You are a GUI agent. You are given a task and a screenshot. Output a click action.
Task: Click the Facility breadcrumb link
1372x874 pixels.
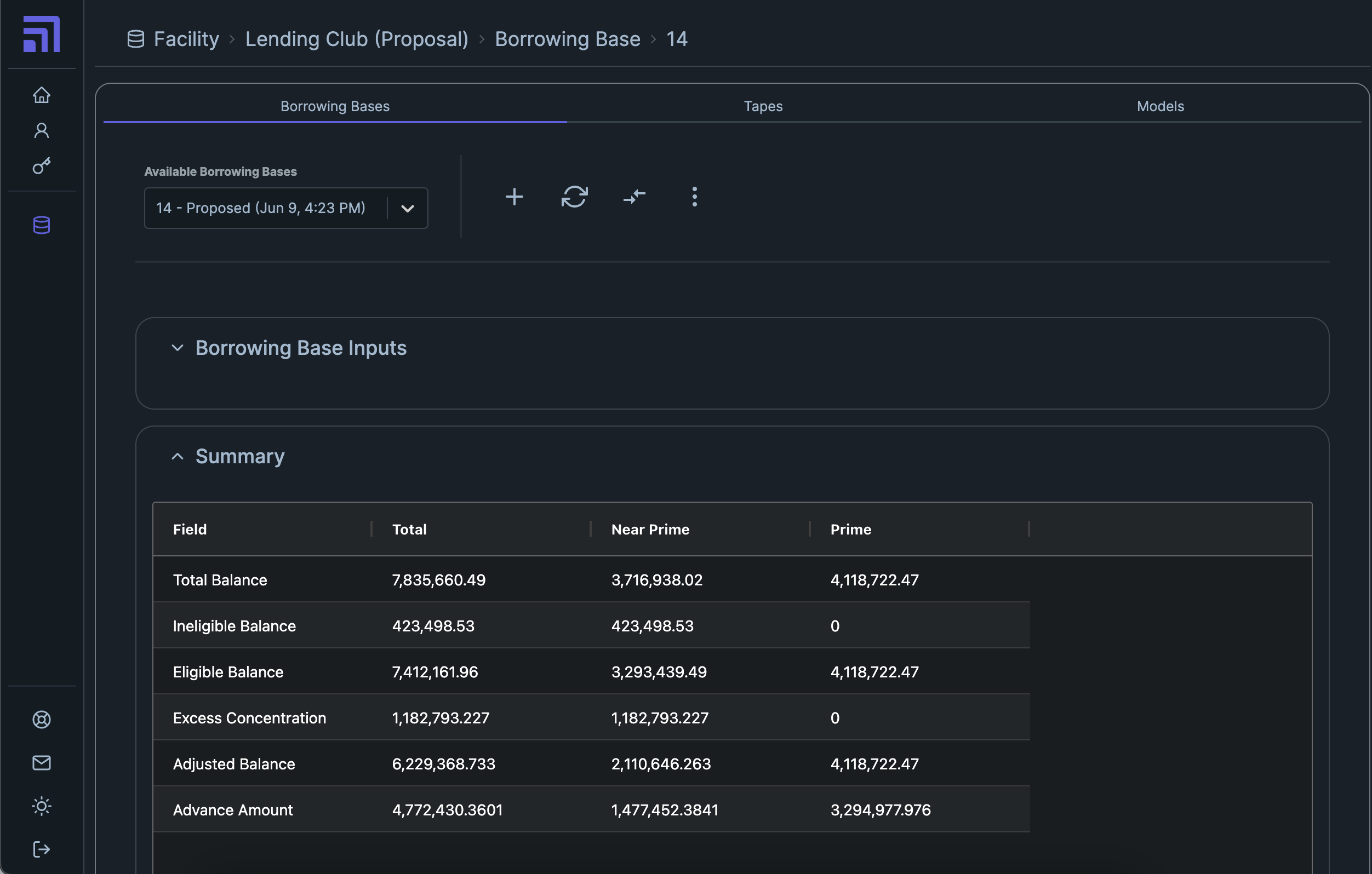pyautogui.click(x=186, y=39)
